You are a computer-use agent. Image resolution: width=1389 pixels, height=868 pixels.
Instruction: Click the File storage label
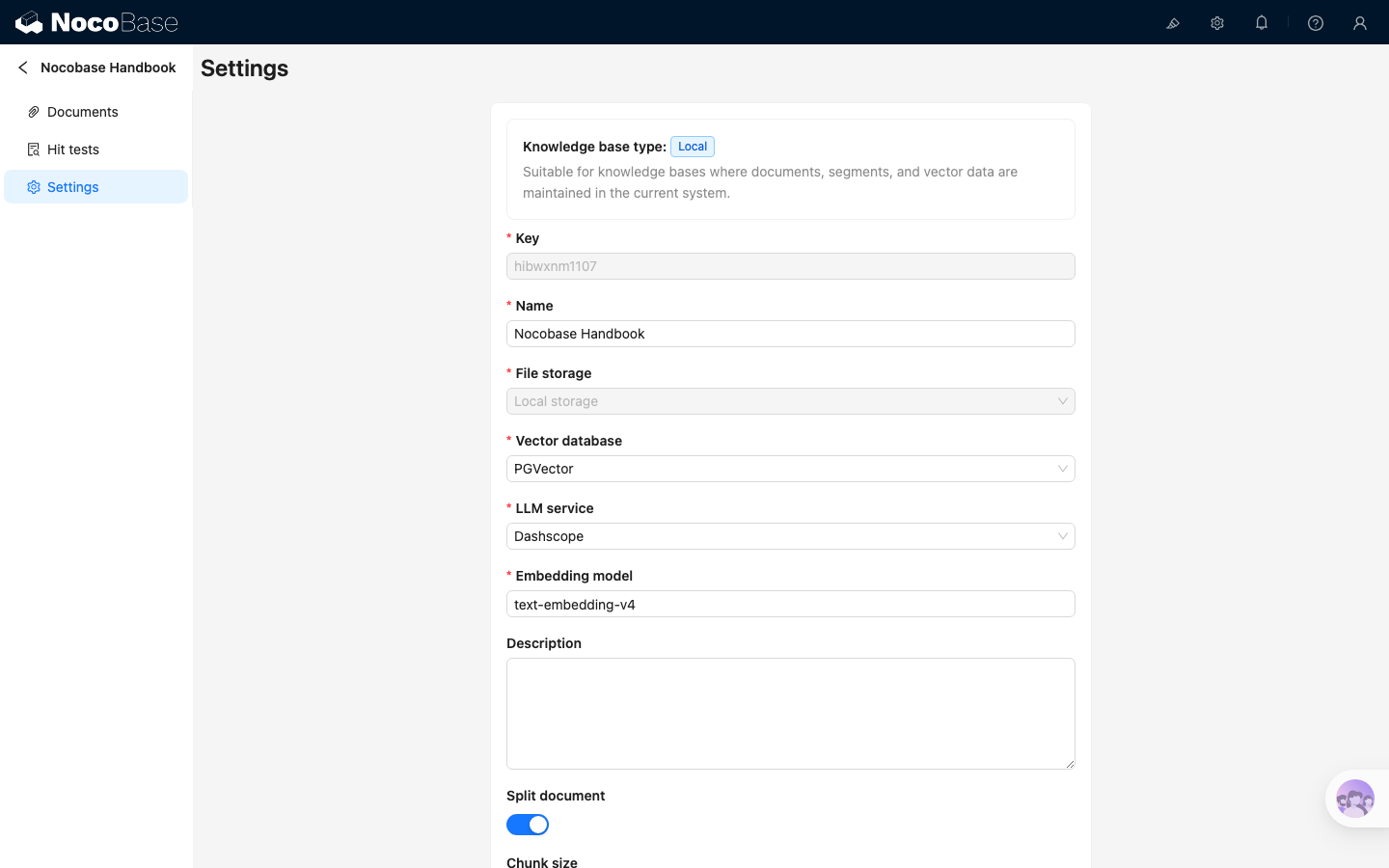(554, 373)
